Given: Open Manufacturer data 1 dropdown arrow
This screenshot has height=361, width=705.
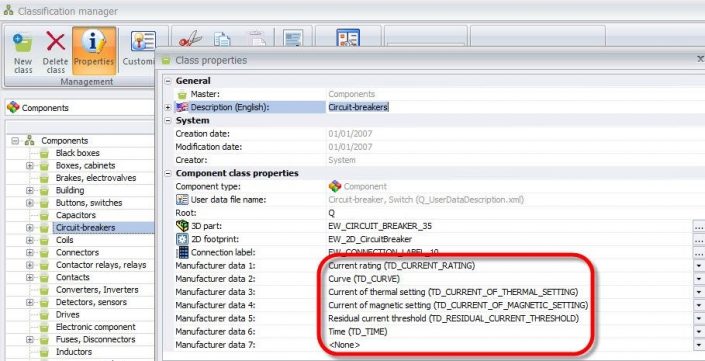Looking at the screenshot, I should [x=699, y=266].
